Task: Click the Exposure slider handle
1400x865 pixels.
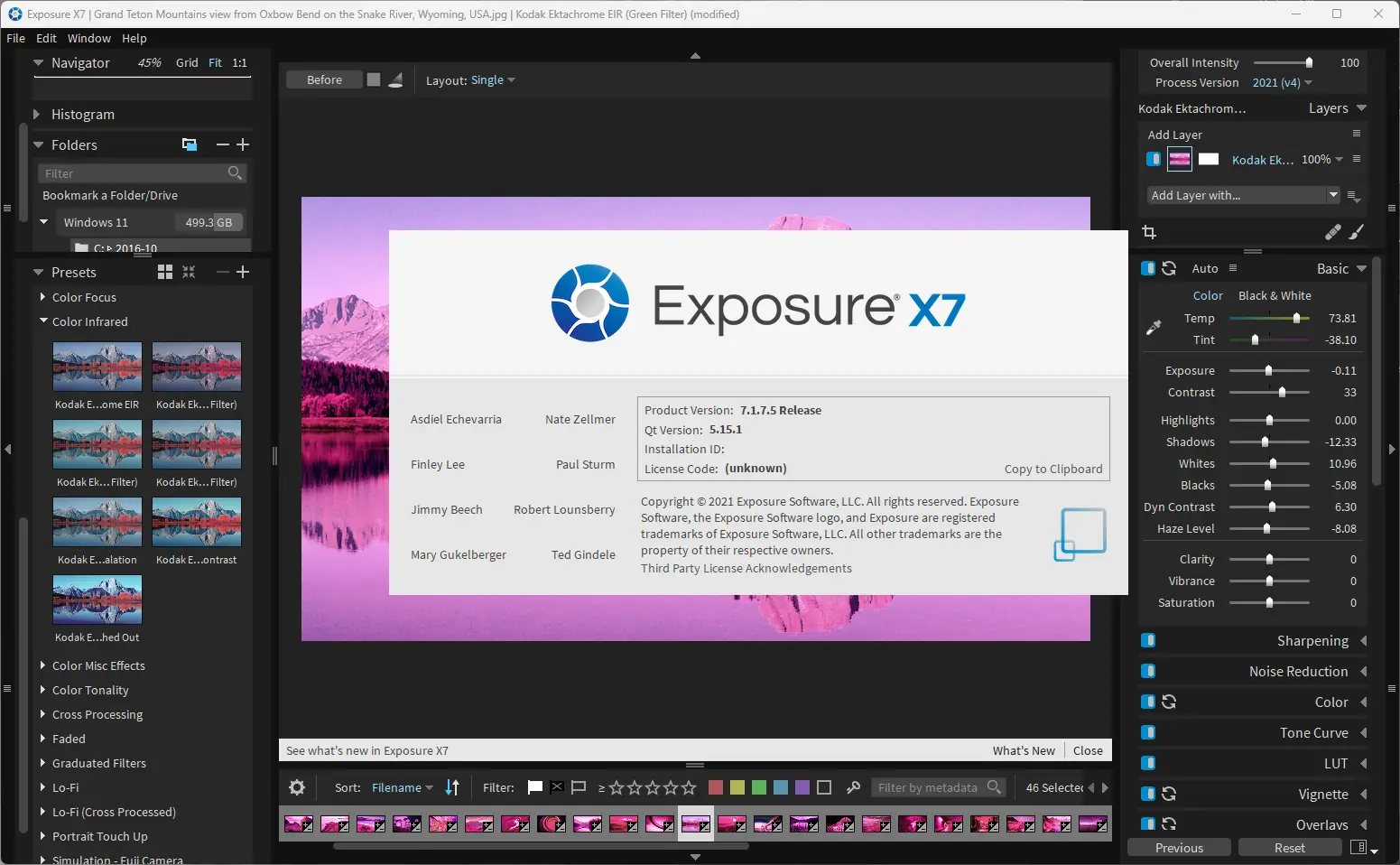Action: coord(1268,370)
